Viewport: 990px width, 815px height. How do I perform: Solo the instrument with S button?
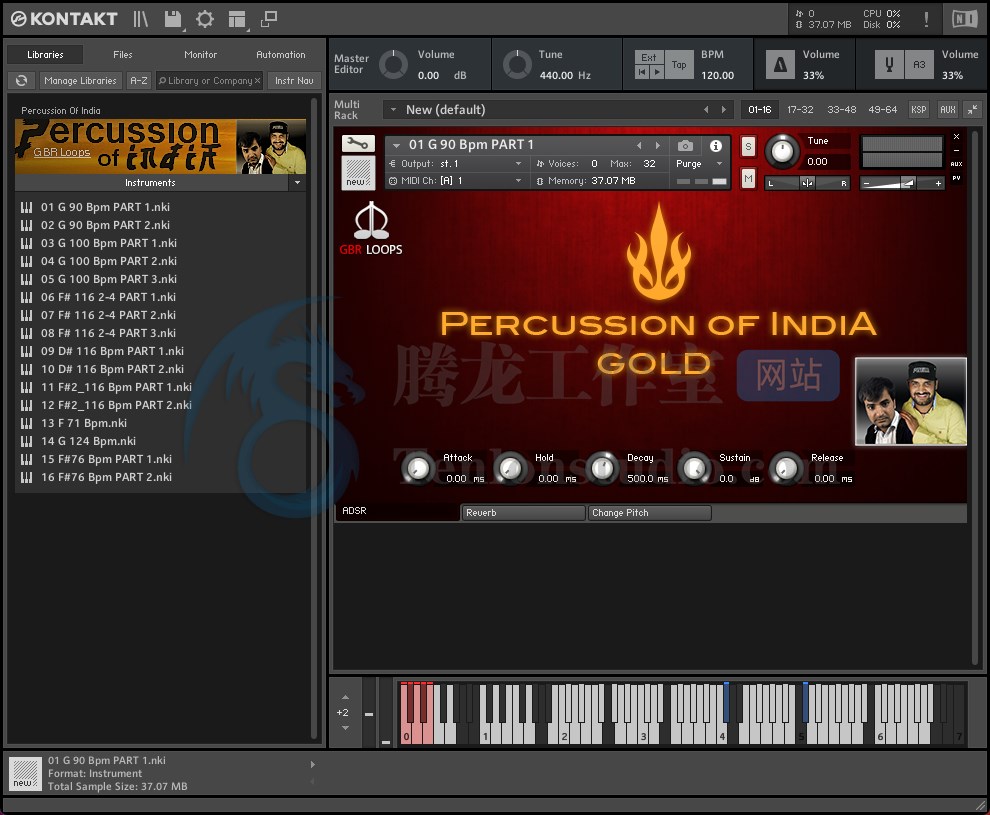click(748, 146)
